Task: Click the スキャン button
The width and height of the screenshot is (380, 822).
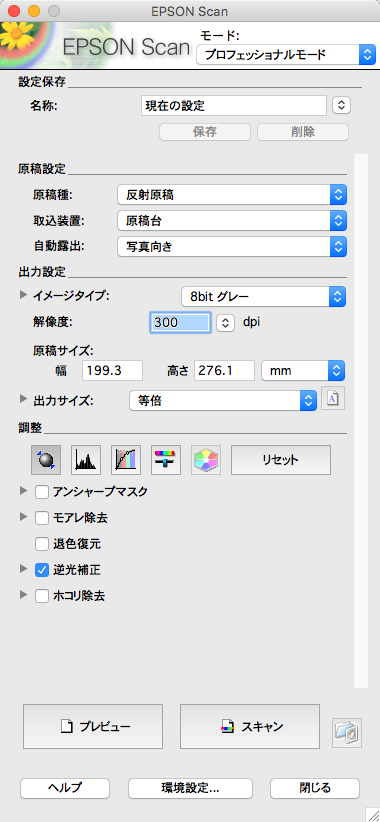Action: (x=250, y=727)
